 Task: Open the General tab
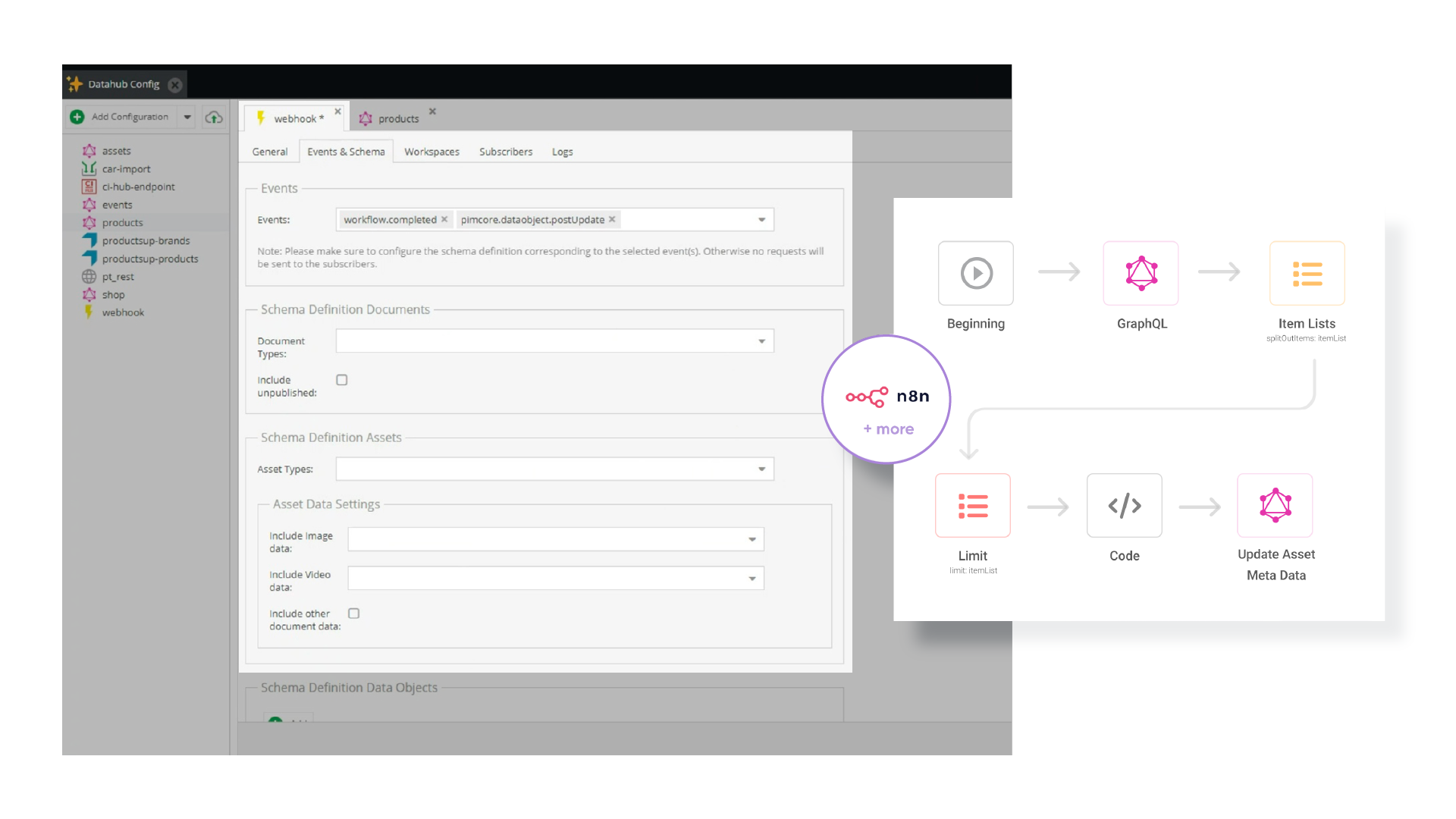tap(270, 152)
